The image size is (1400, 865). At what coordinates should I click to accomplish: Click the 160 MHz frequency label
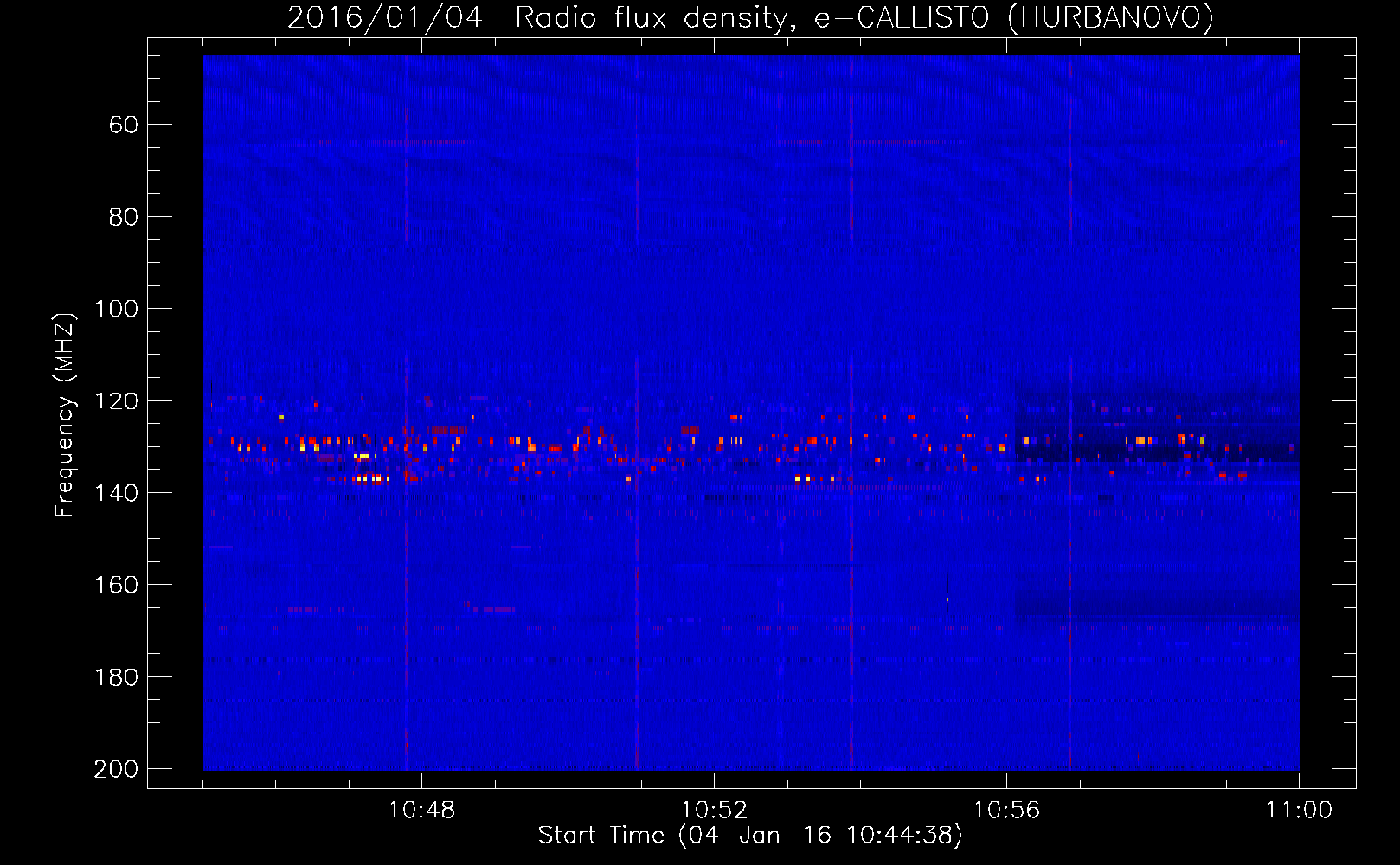point(117,586)
